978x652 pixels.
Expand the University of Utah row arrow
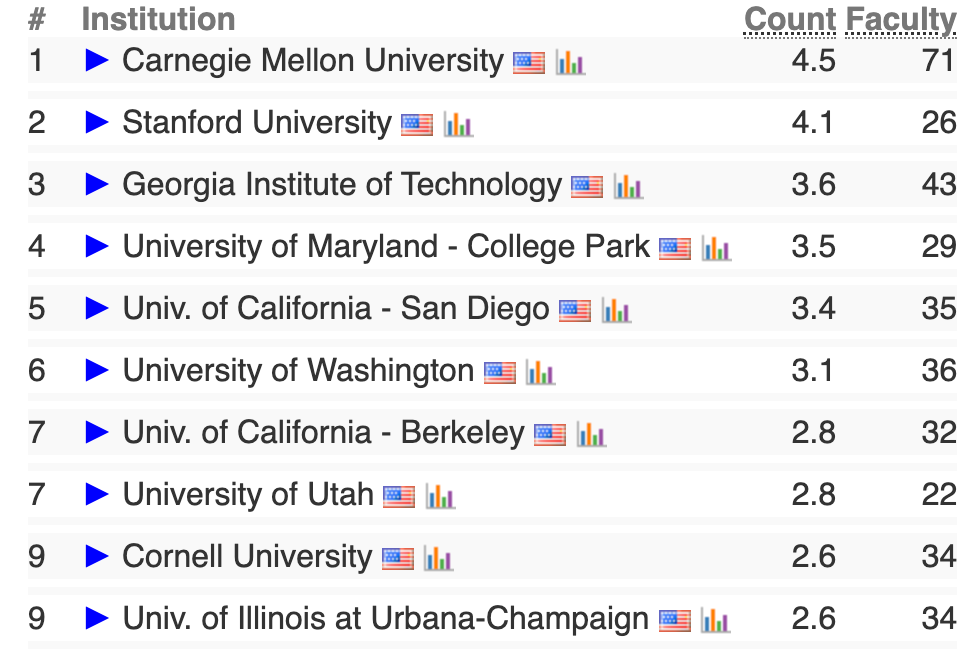click(97, 494)
